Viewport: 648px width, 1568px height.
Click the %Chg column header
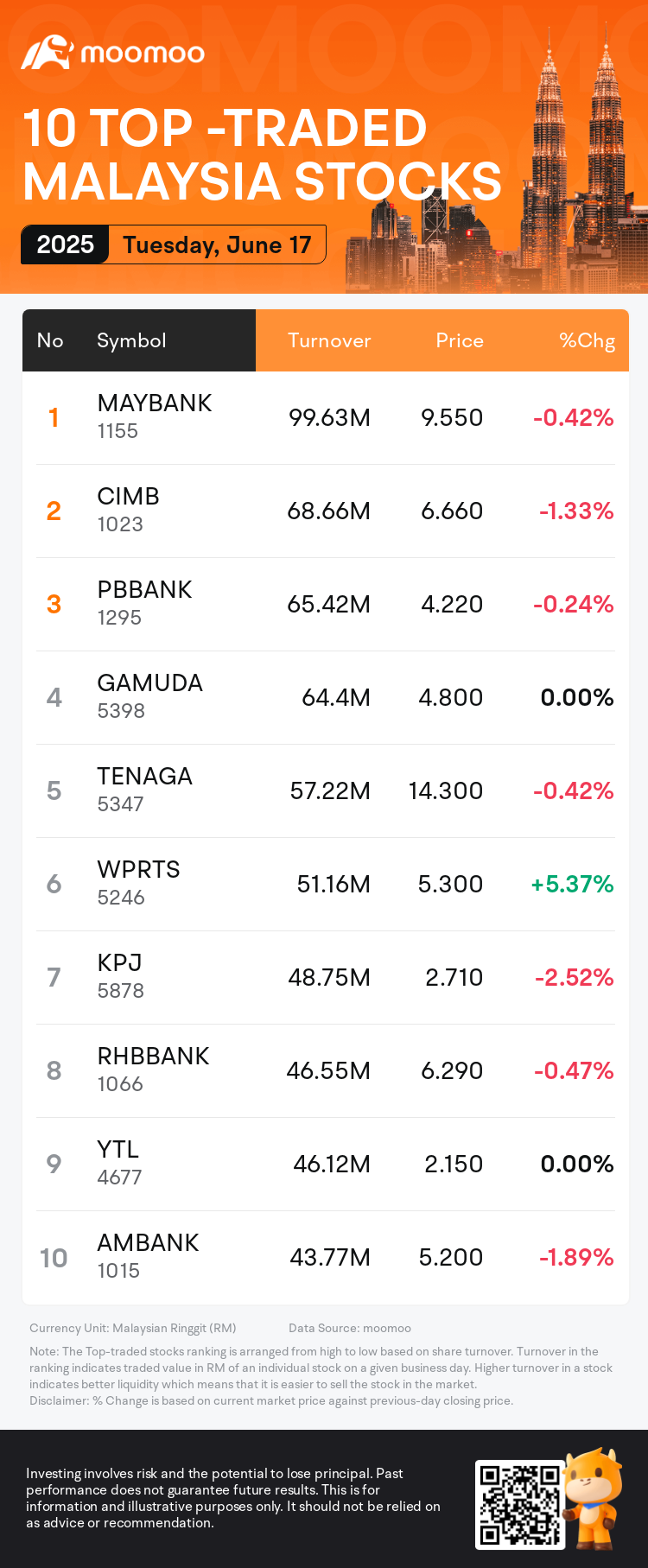tap(587, 340)
